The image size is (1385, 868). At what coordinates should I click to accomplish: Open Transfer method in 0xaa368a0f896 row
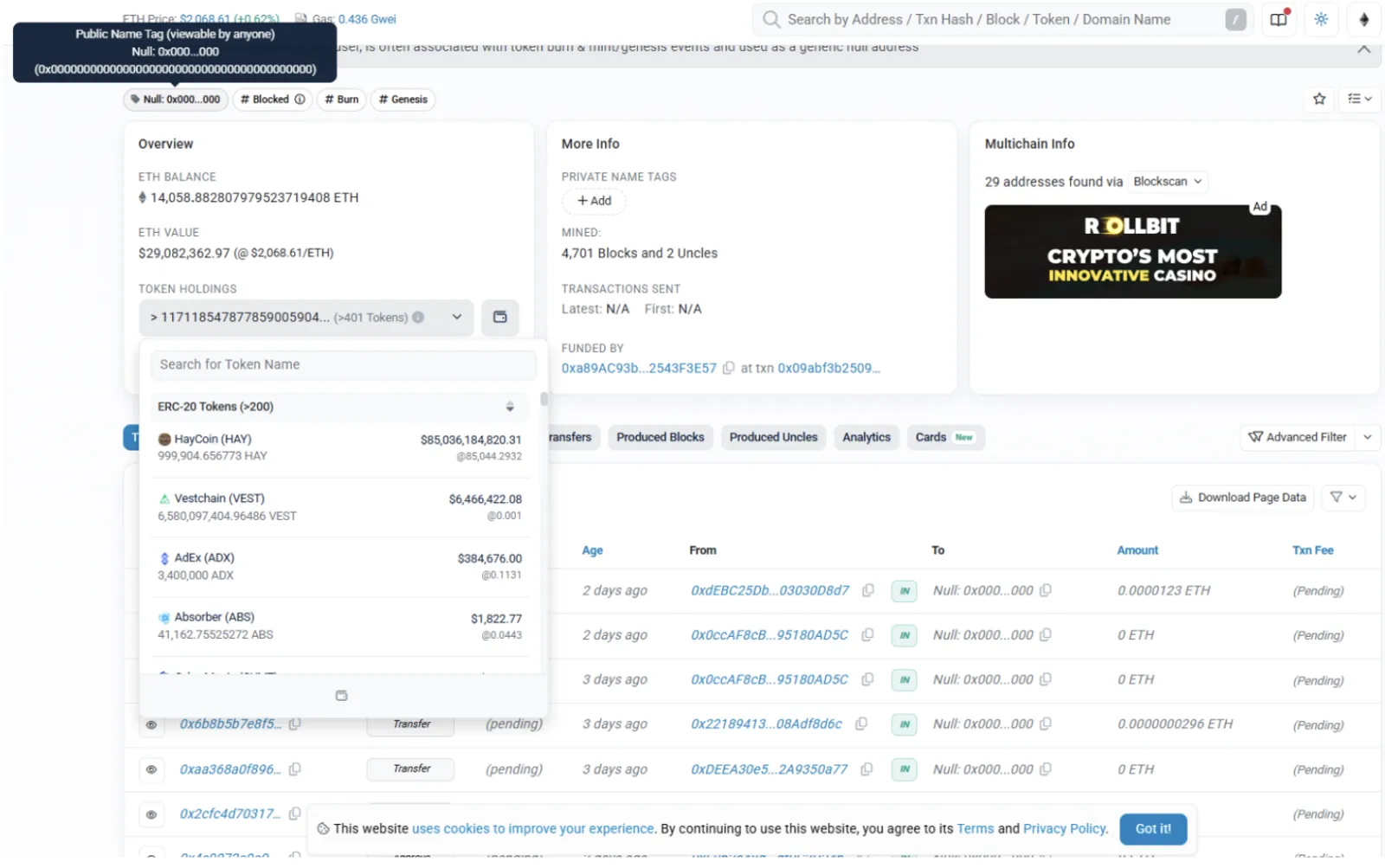(x=411, y=770)
